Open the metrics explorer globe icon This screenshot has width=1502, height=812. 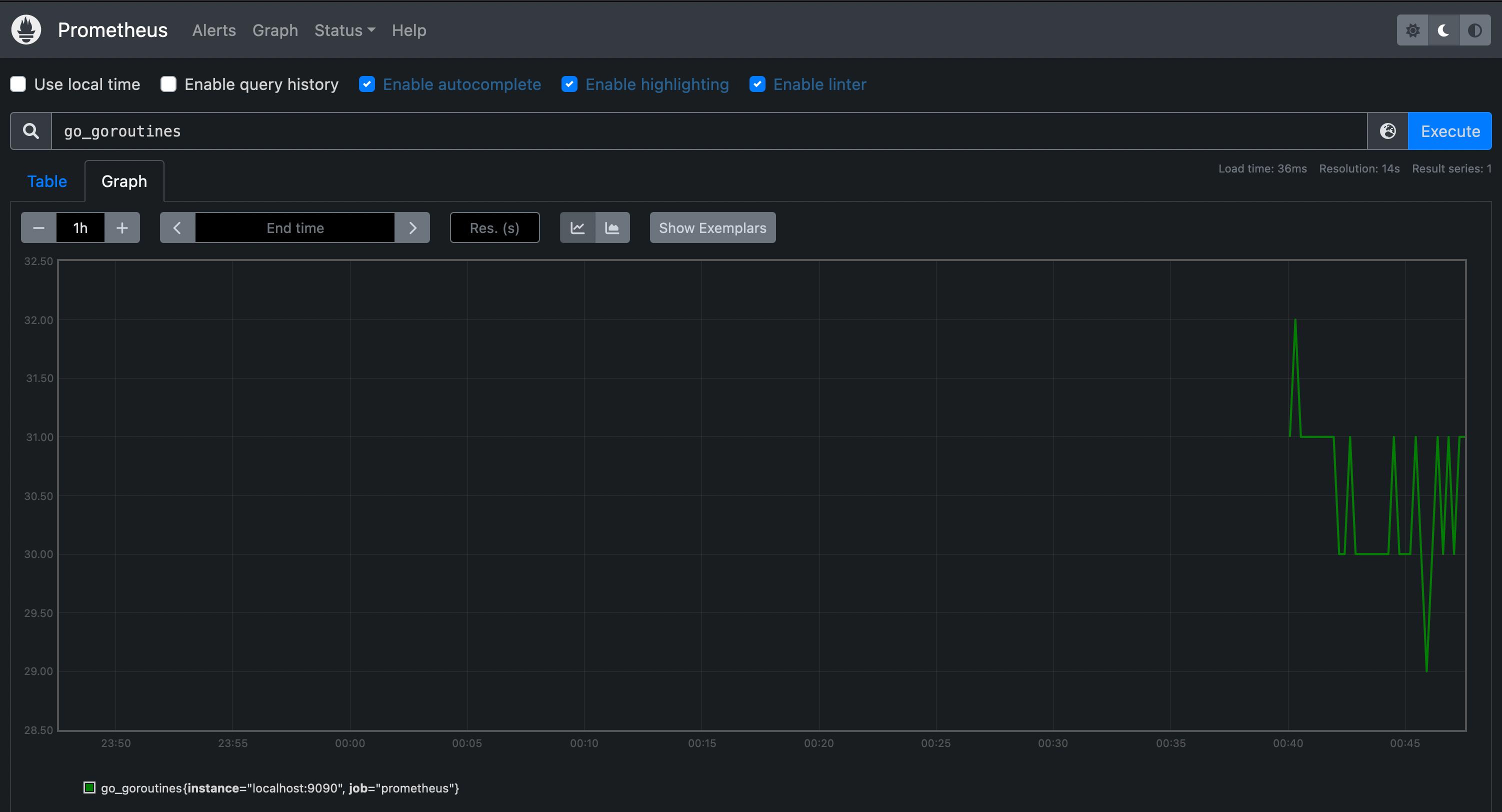point(1387,131)
